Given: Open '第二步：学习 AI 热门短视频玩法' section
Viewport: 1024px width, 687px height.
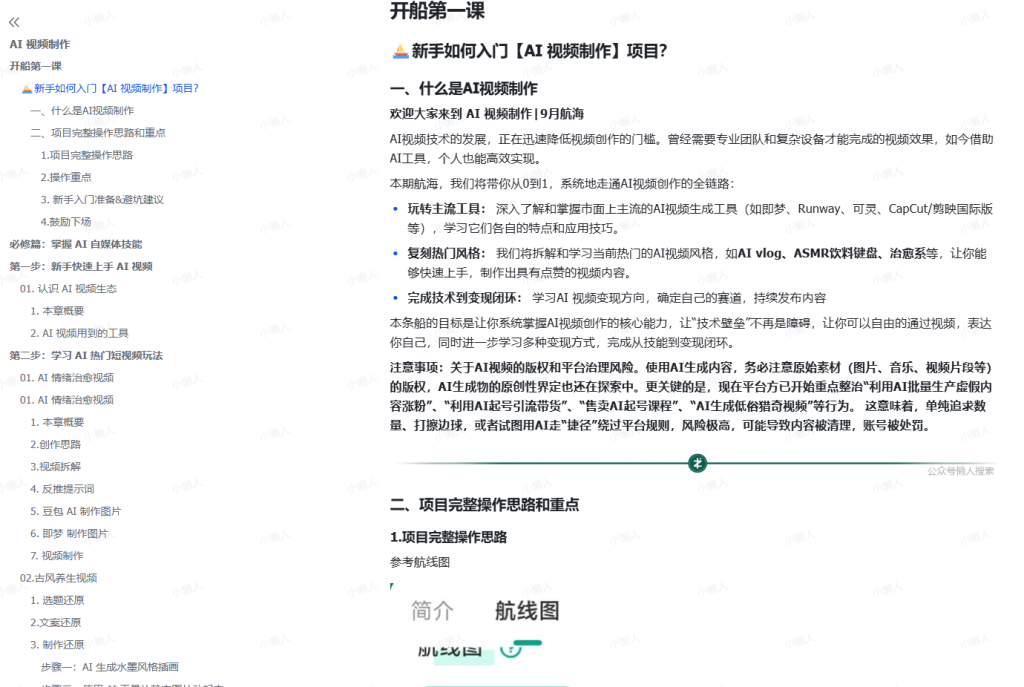Looking at the screenshot, I should (x=86, y=355).
